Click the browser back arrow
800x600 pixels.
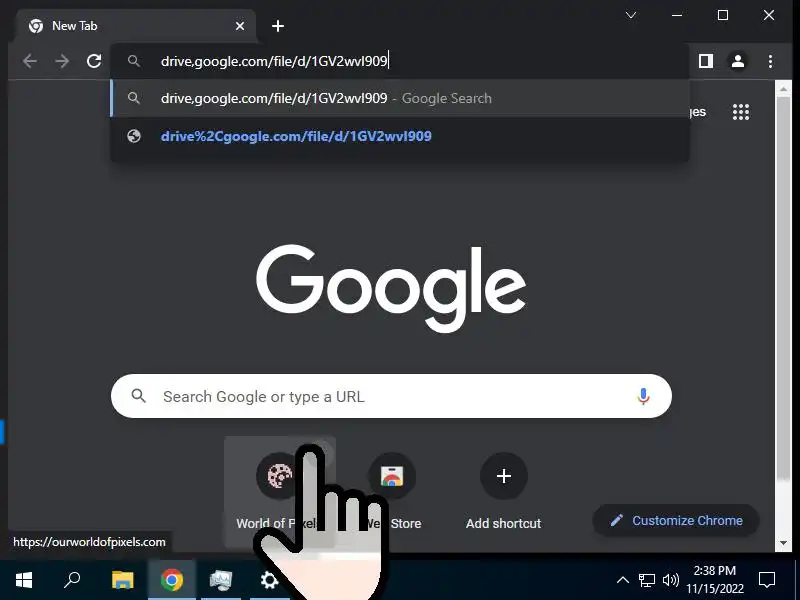[30, 61]
